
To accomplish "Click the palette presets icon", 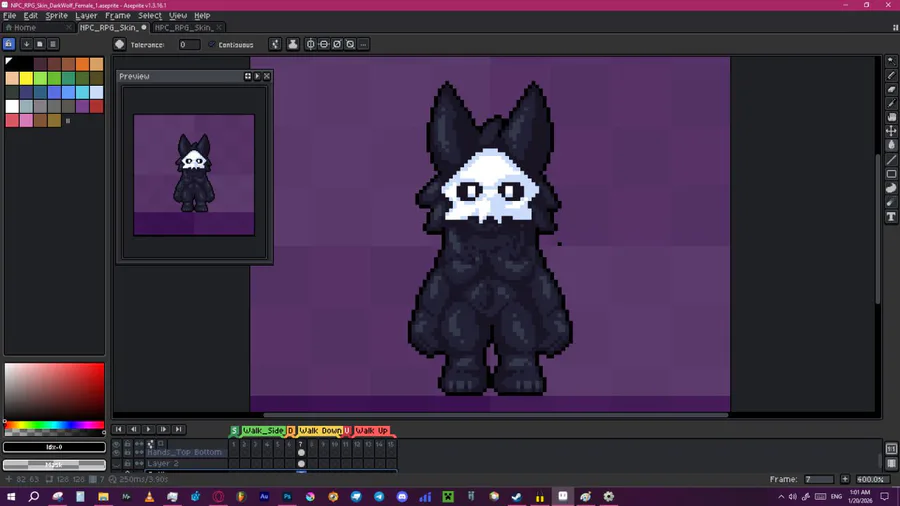I will point(40,44).
